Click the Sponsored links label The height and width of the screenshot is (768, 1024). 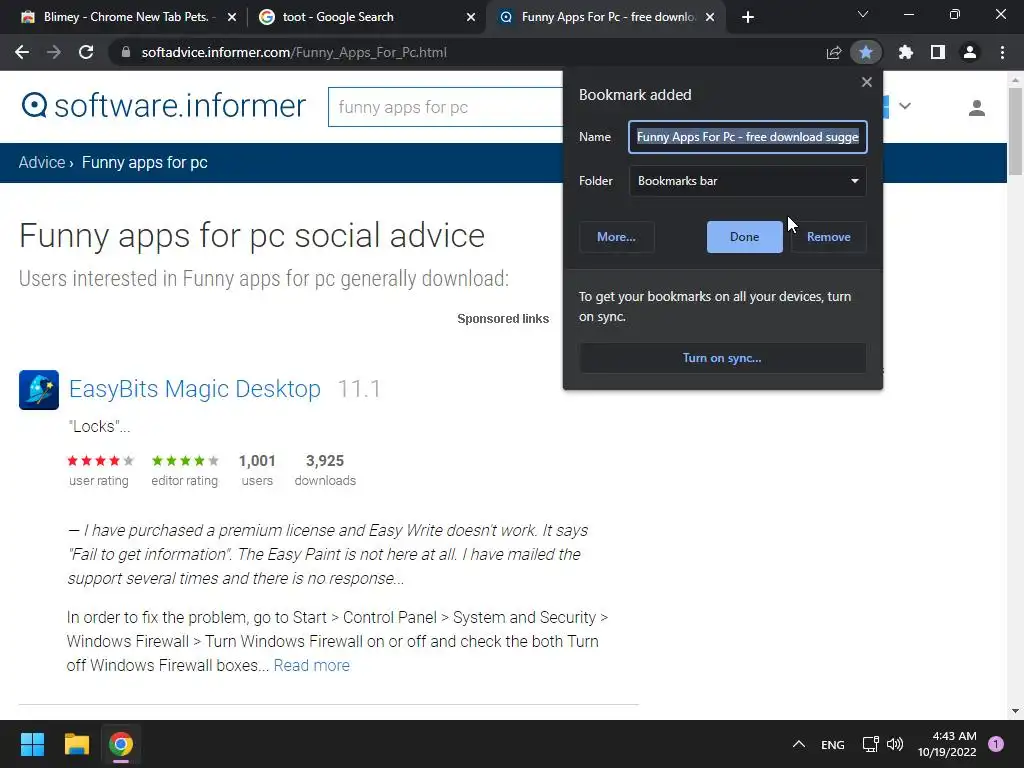pyautogui.click(x=503, y=319)
